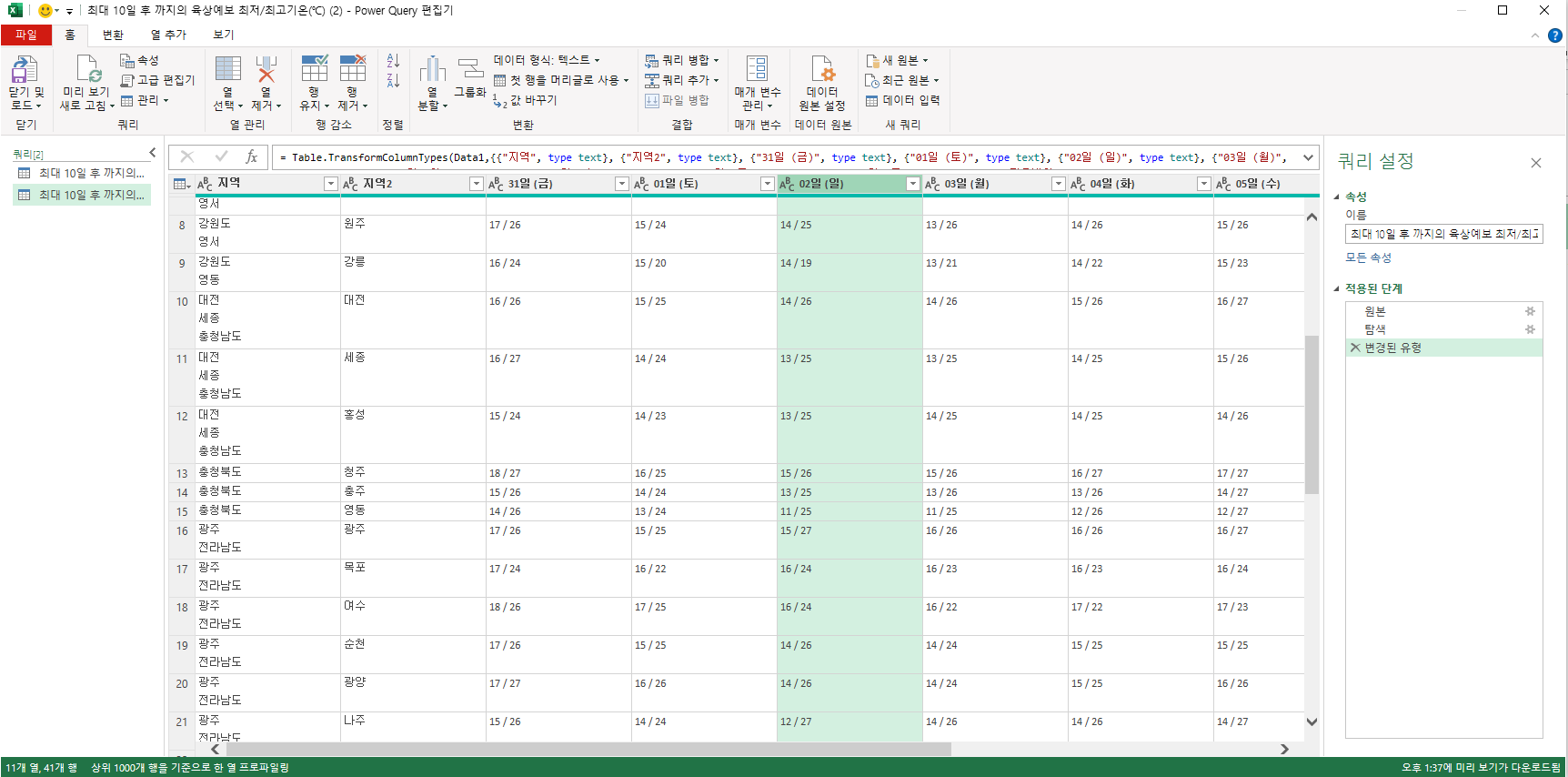The width and height of the screenshot is (1568, 777).
Task: Collapse the 적용된 단계 section triangle
Action: [1337, 288]
